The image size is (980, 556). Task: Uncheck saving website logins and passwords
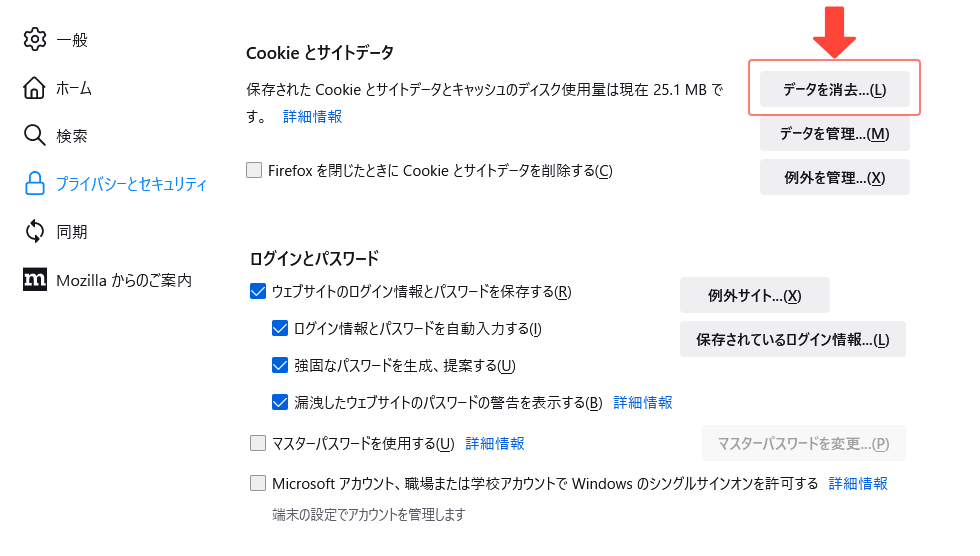click(258, 291)
